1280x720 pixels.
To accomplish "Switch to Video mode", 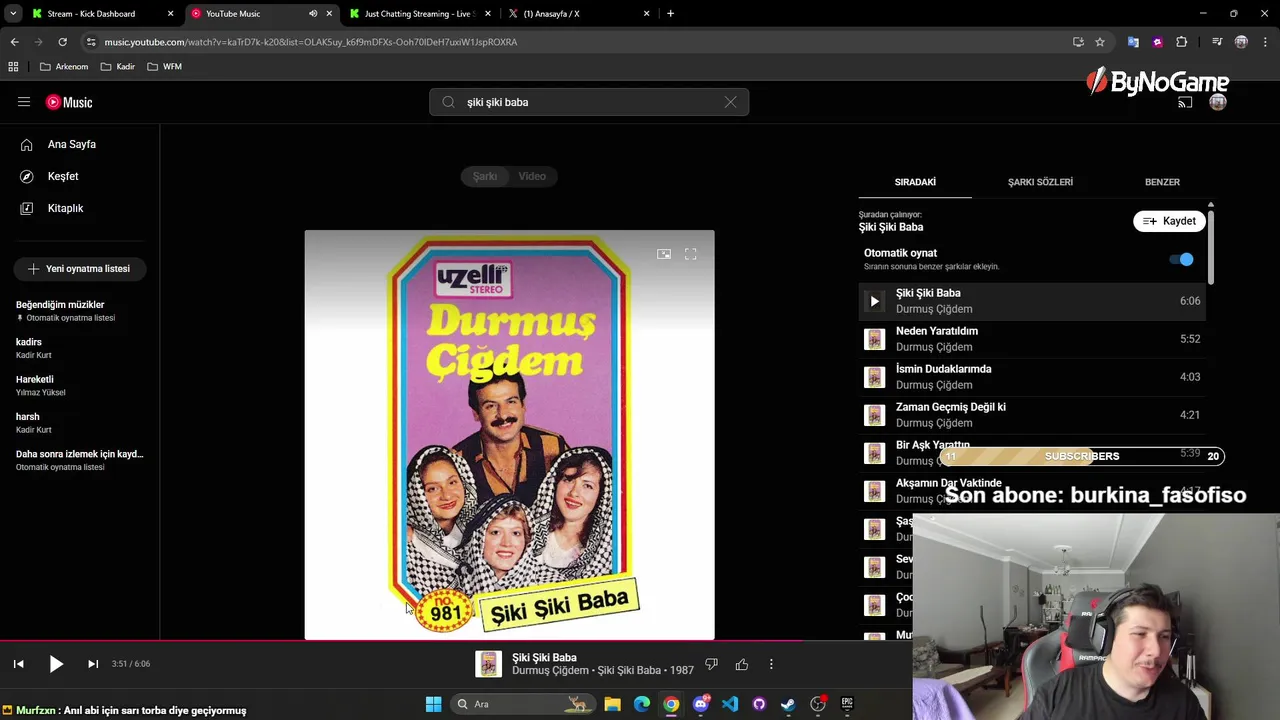I will [x=532, y=176].
